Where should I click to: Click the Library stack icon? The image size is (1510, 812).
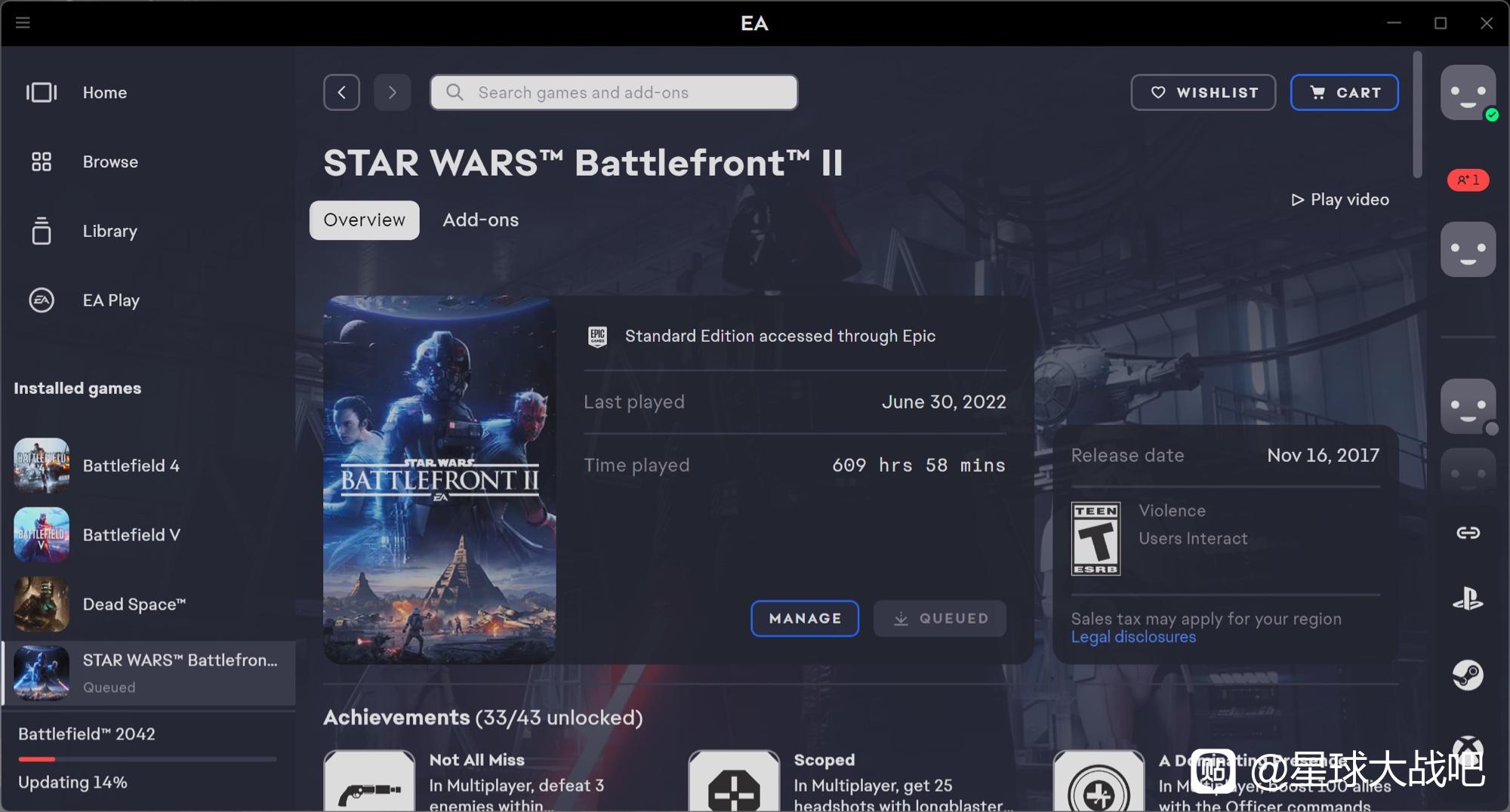click(42, 231)
